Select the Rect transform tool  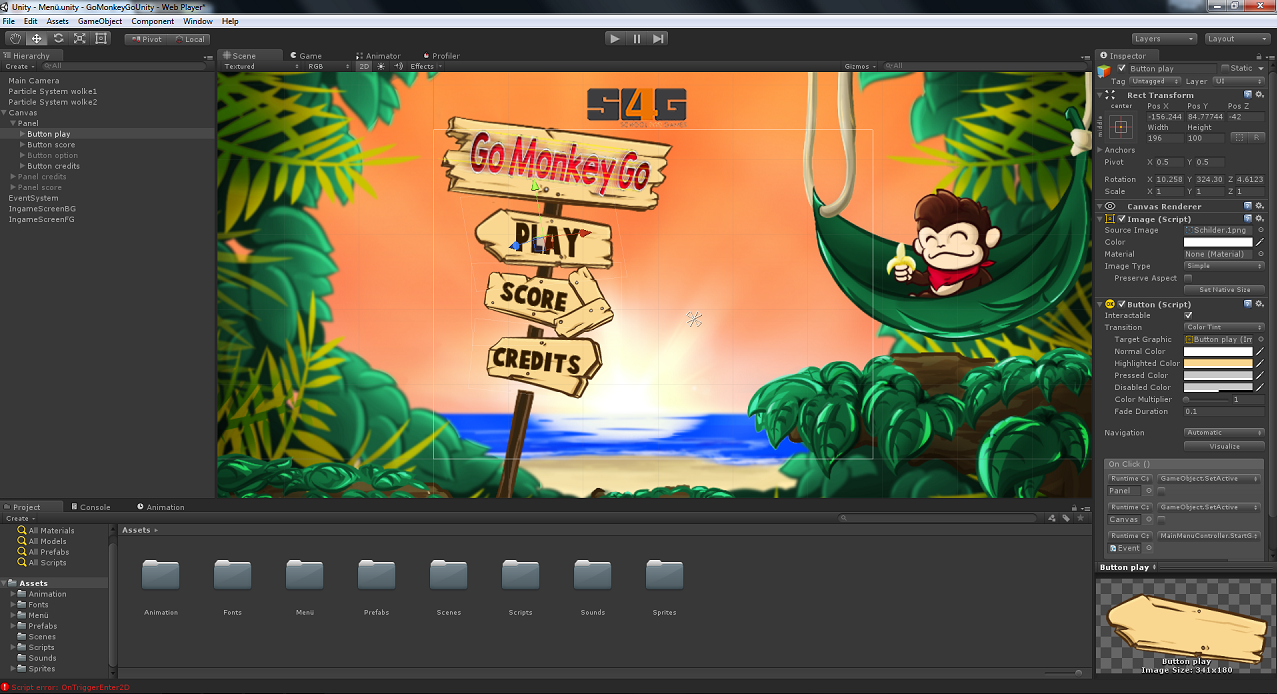[101, 39]
